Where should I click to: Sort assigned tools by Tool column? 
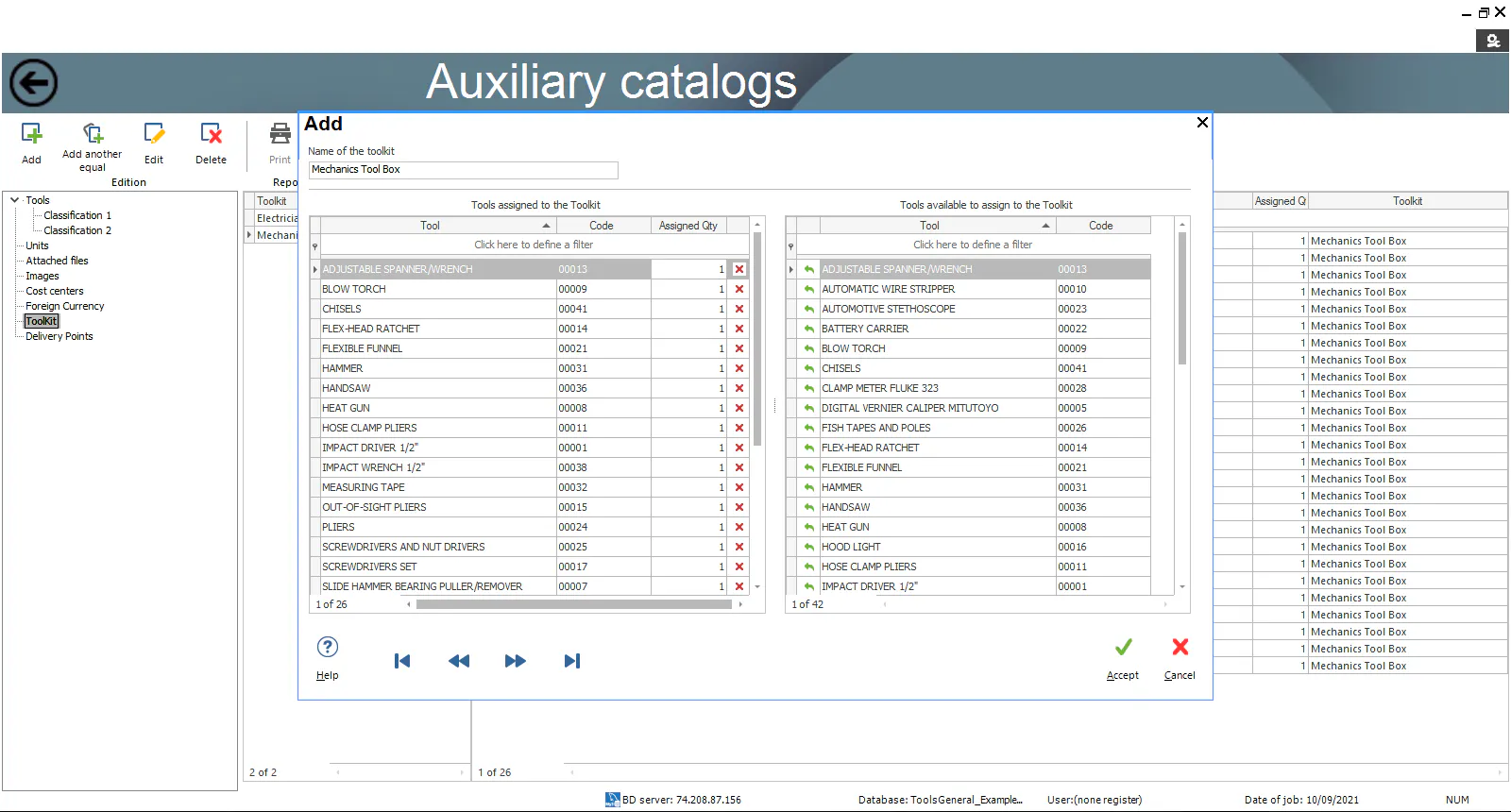point(438,226)
